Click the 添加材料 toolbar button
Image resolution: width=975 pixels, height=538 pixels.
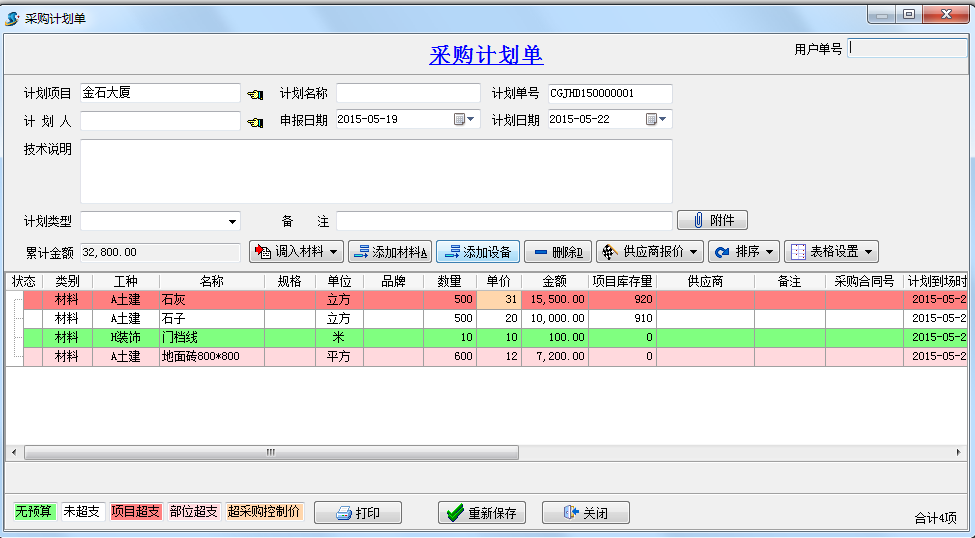[391, 251]
